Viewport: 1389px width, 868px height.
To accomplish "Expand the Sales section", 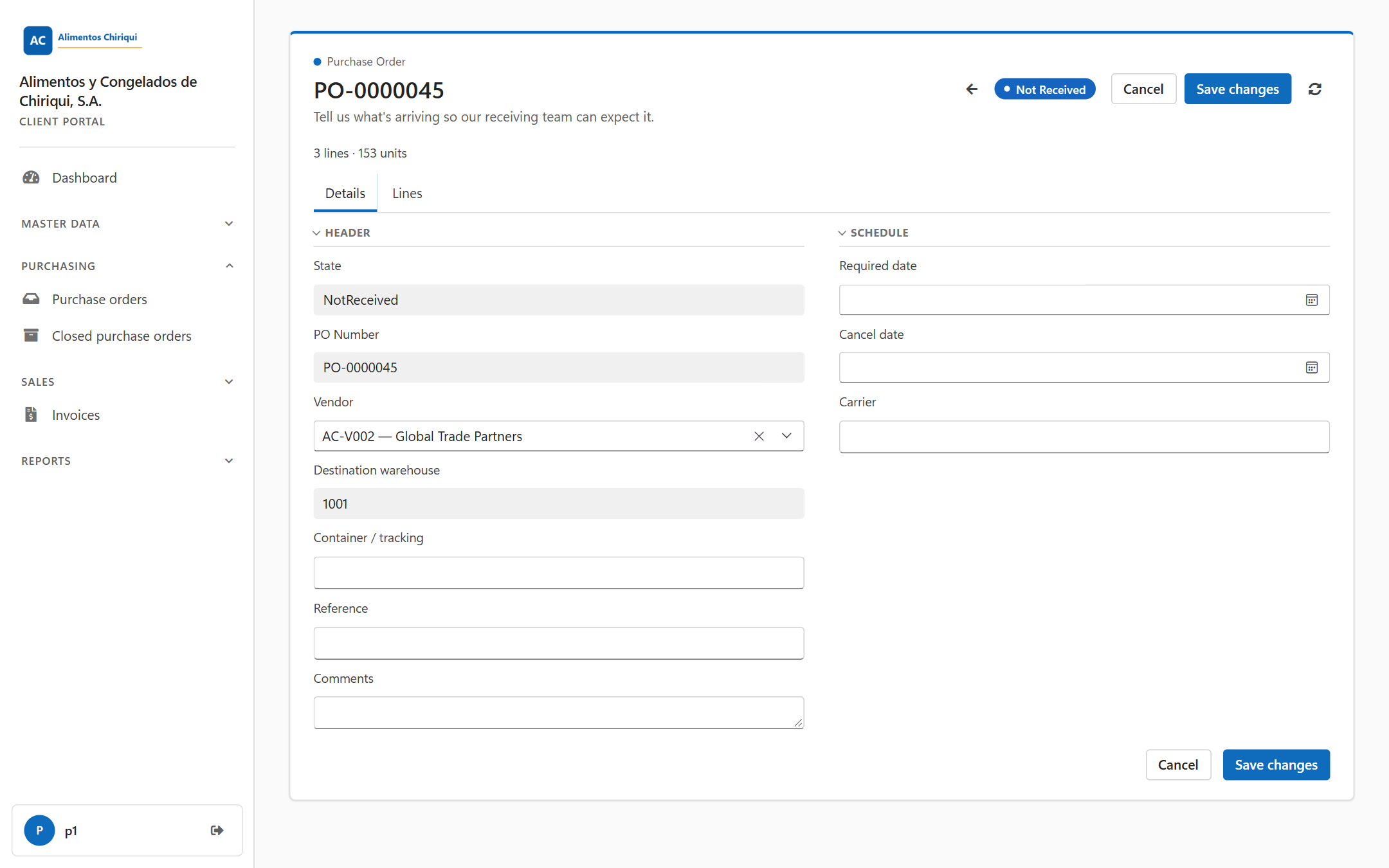I will point(127,382).
